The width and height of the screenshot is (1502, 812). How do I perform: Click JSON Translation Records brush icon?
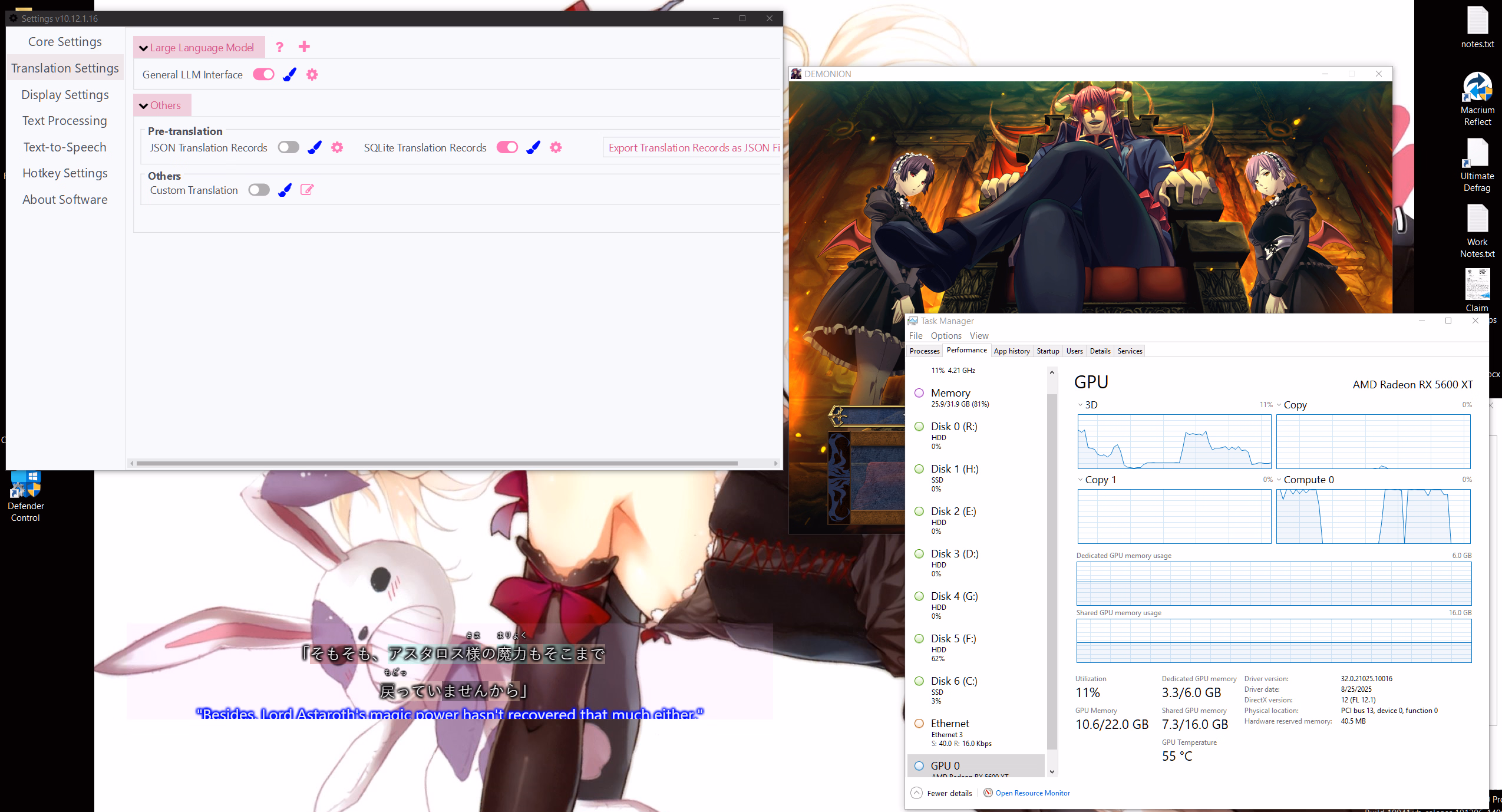(315, 147)
